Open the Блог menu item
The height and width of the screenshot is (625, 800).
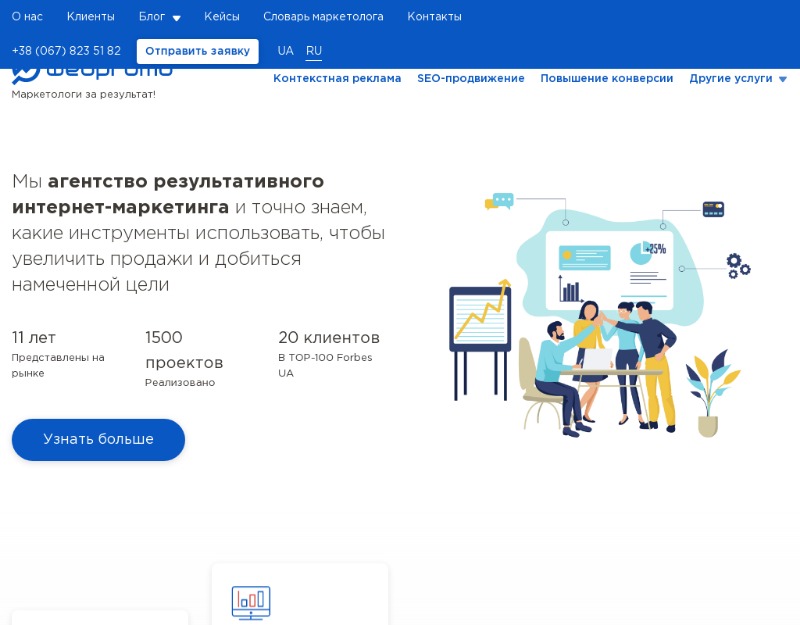[x=152, y=16]
